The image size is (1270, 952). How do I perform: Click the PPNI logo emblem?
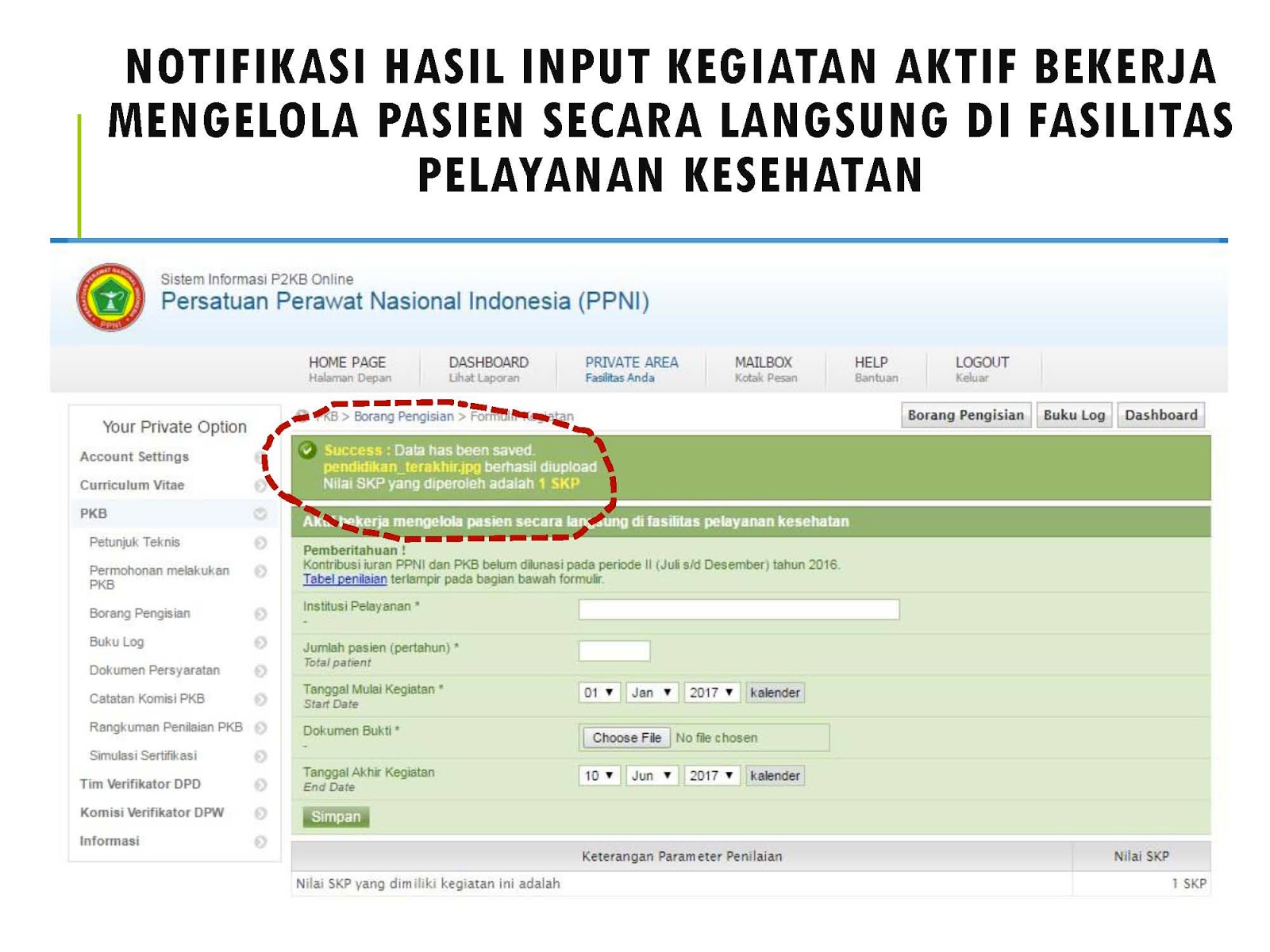pyautogui.click(x=111, y=297)
